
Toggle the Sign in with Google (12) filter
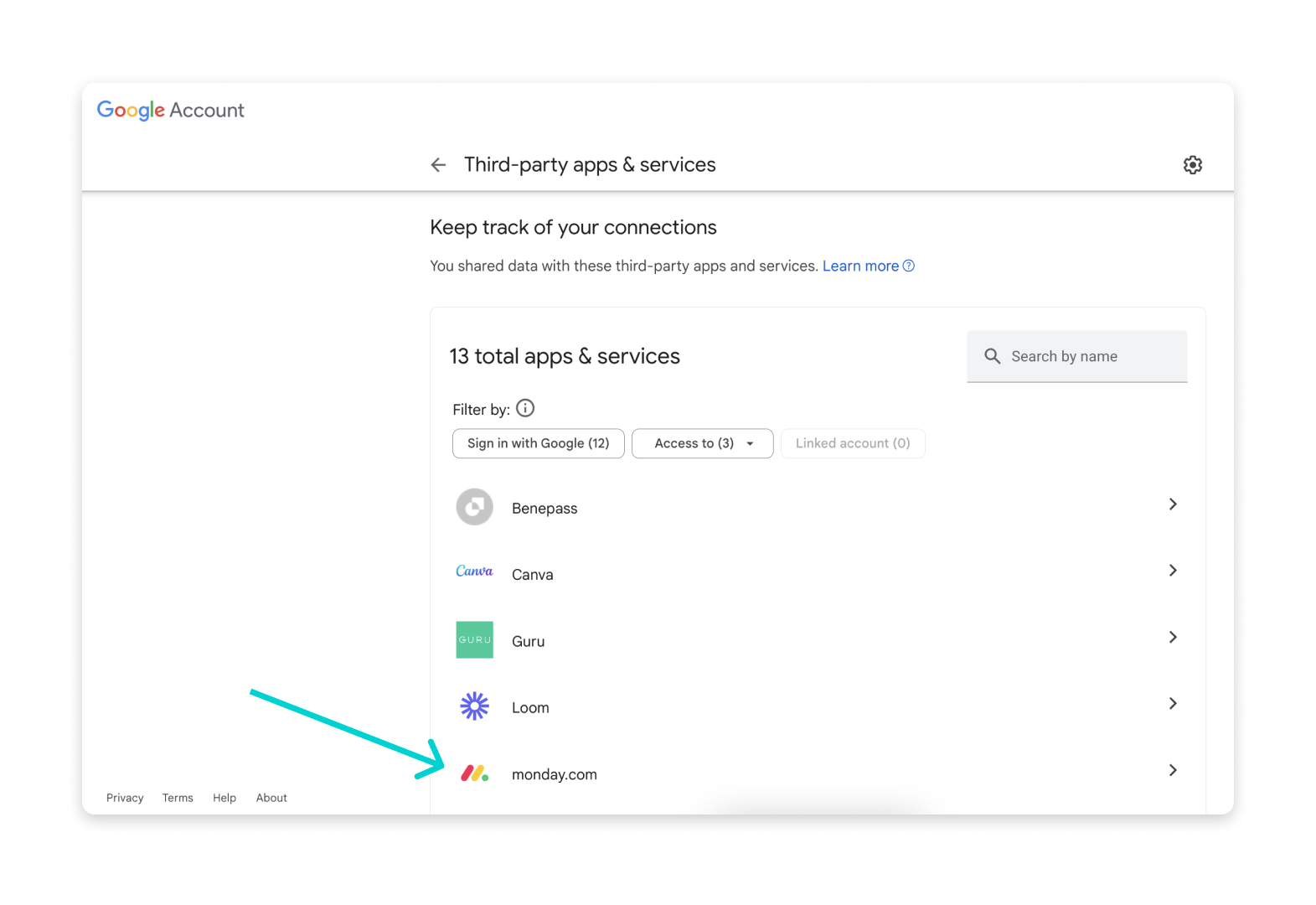click(538, 443)
